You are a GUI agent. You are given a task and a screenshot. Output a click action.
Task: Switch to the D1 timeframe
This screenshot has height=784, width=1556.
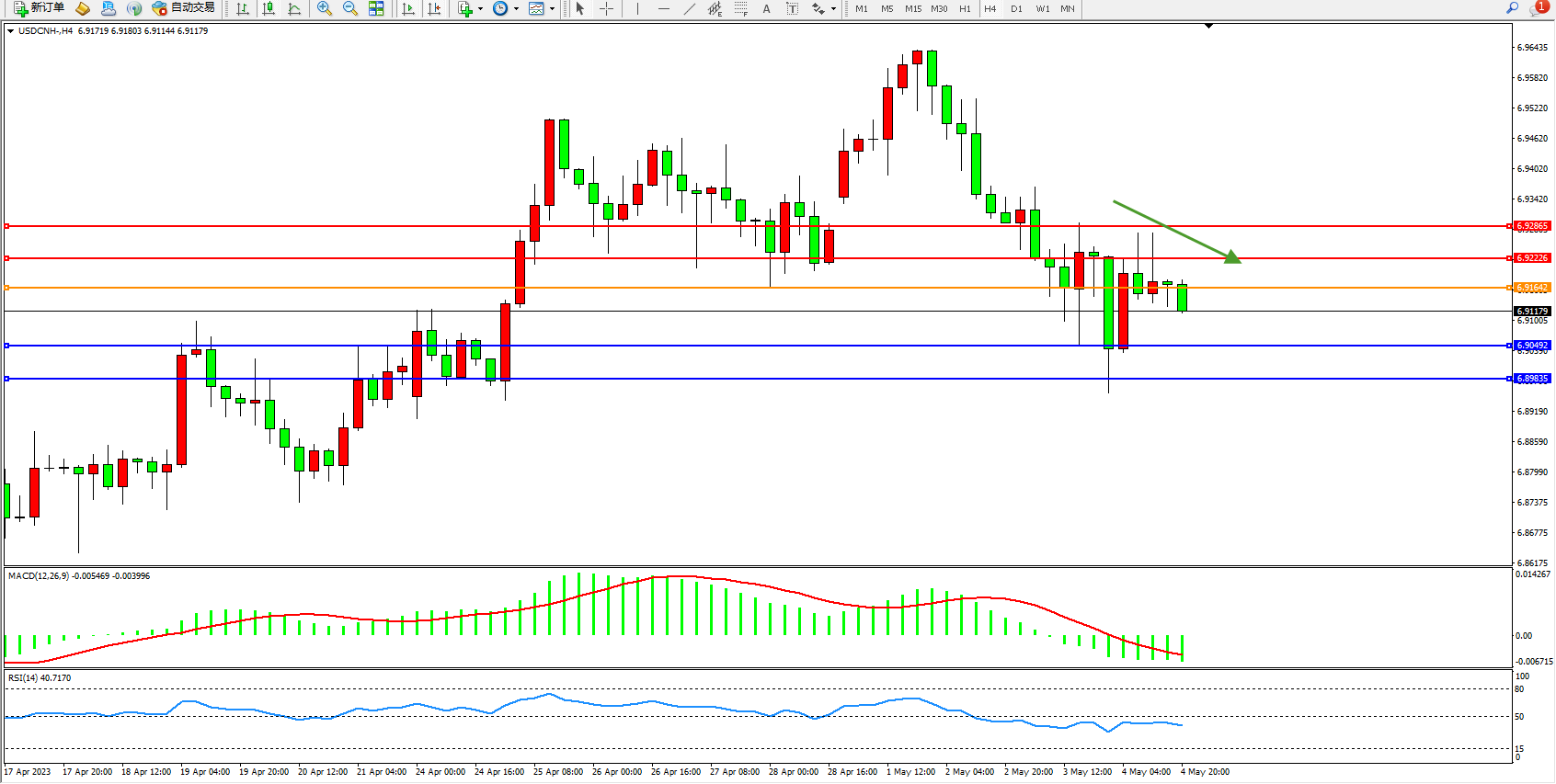(1016, 8)
